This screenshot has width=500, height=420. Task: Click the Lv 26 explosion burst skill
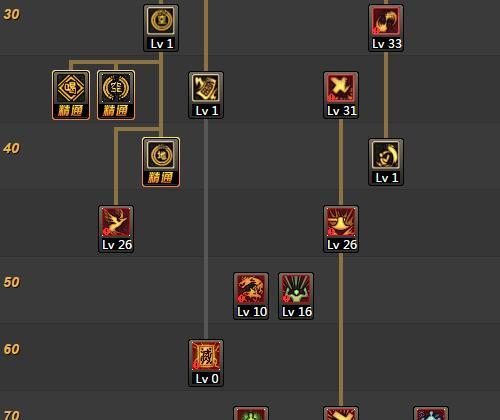[x=341, y=229]
